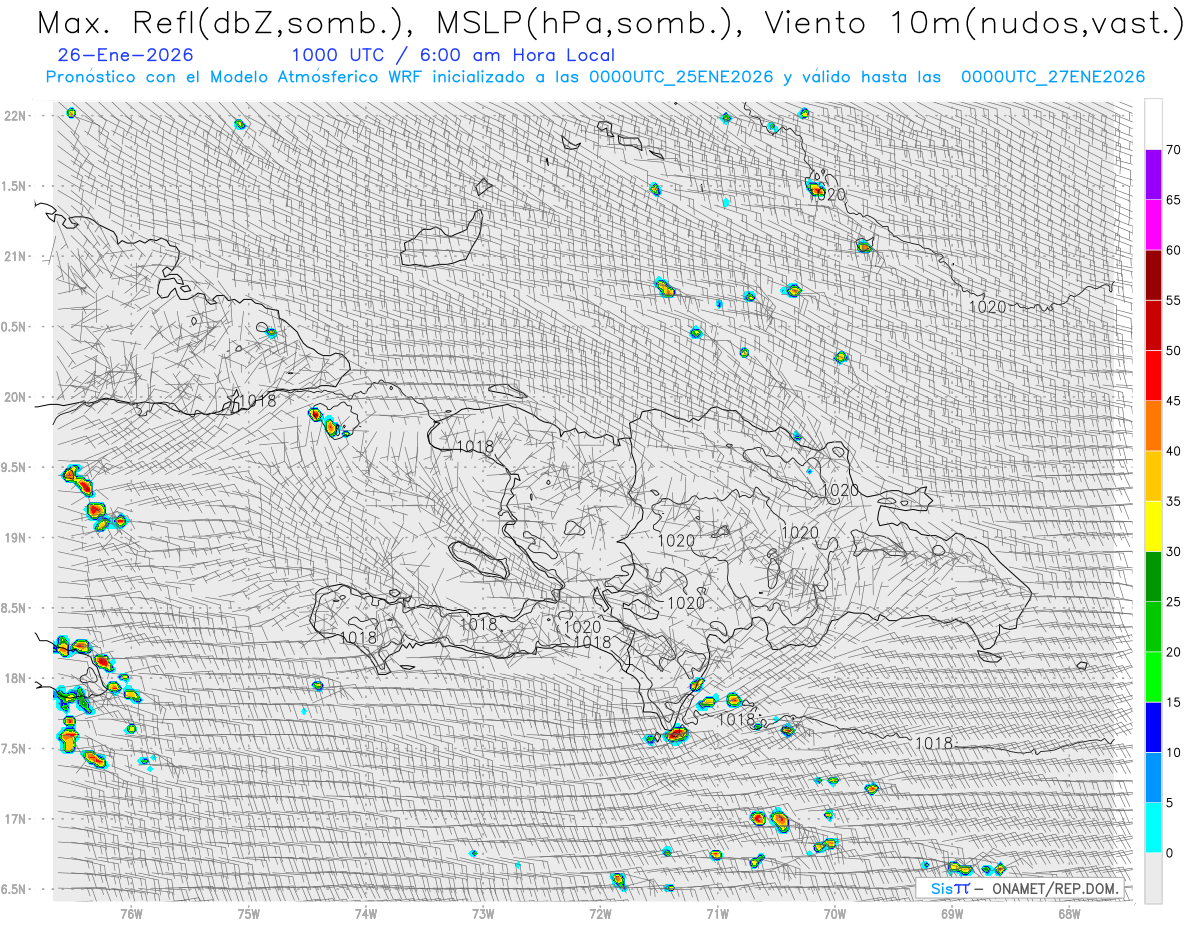This screenshot has height=927, width=1200.
Task: Pick the cyan 0-5 dBZ colorbar swatch
Action: click(1153, 828)
